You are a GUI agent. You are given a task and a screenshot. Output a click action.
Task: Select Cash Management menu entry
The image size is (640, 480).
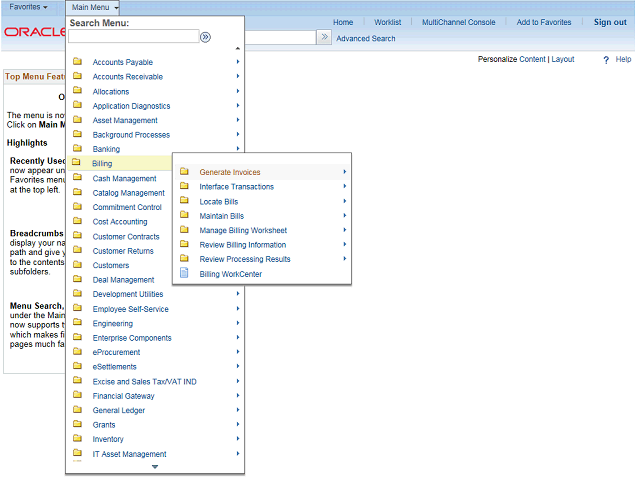tap(124, 179)
